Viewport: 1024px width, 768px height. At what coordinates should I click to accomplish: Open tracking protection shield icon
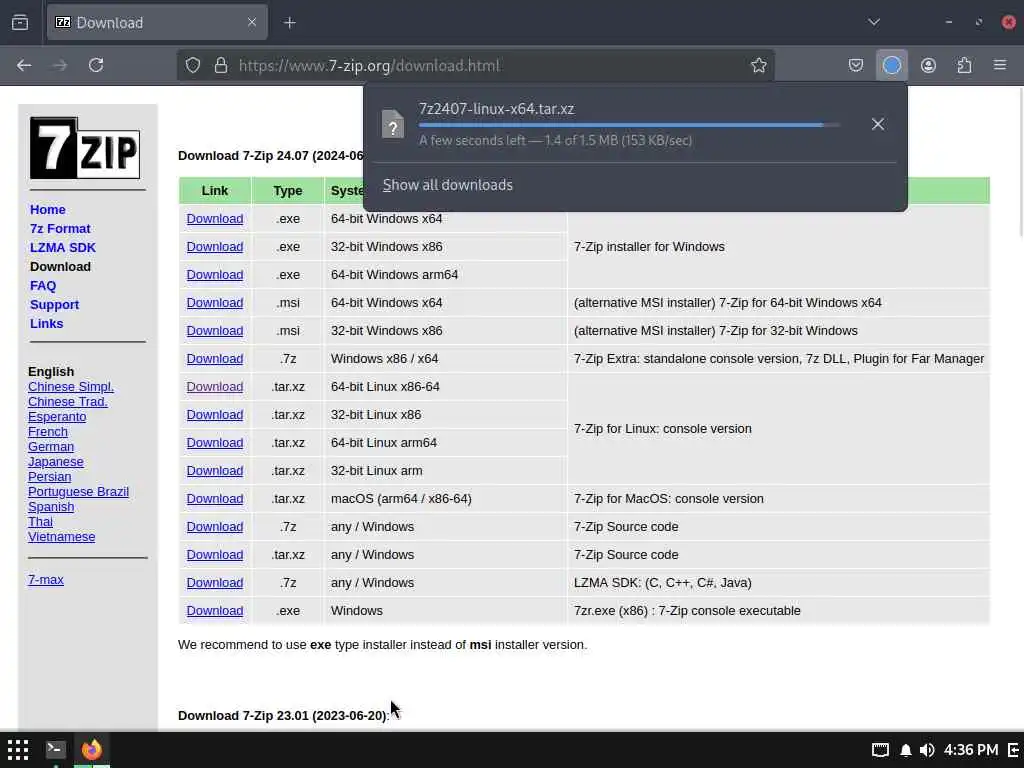click(x=193, y=65)
